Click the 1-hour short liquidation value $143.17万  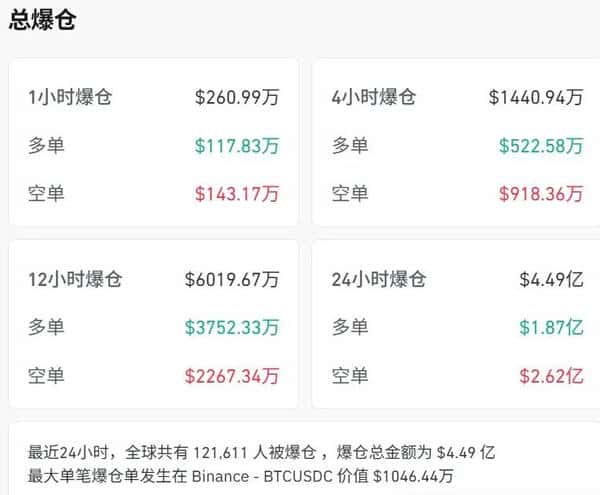click(237, 194)
